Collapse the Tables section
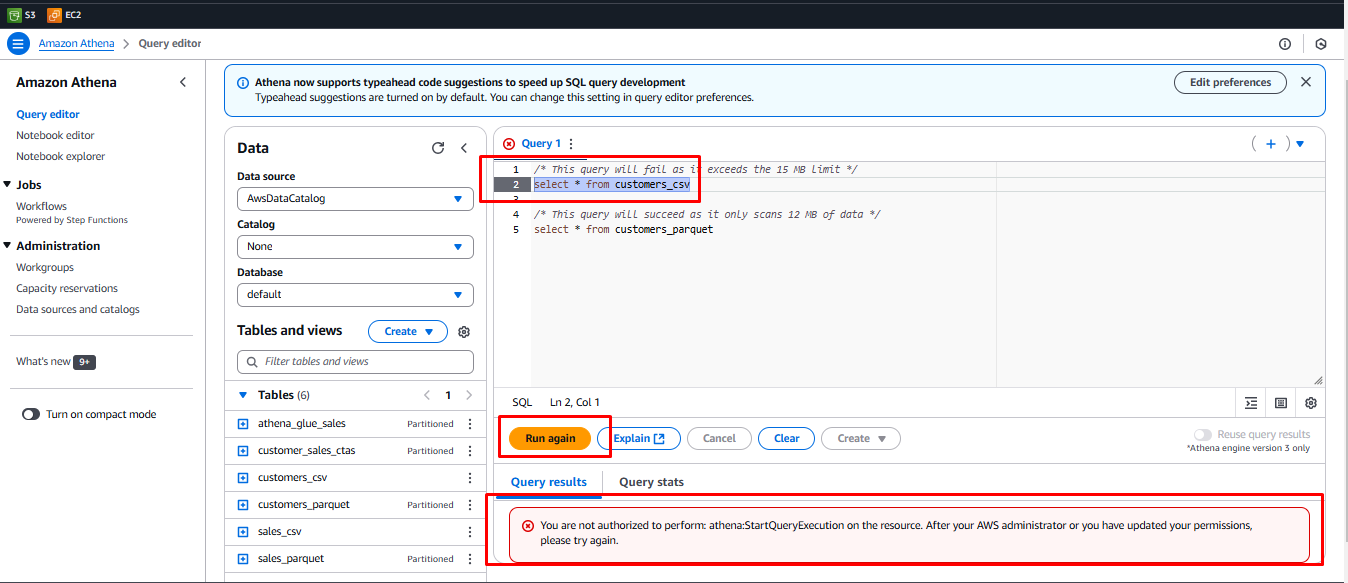This screenshot has height=583, width=1348. pyautogui.click(x=243, y=395)
